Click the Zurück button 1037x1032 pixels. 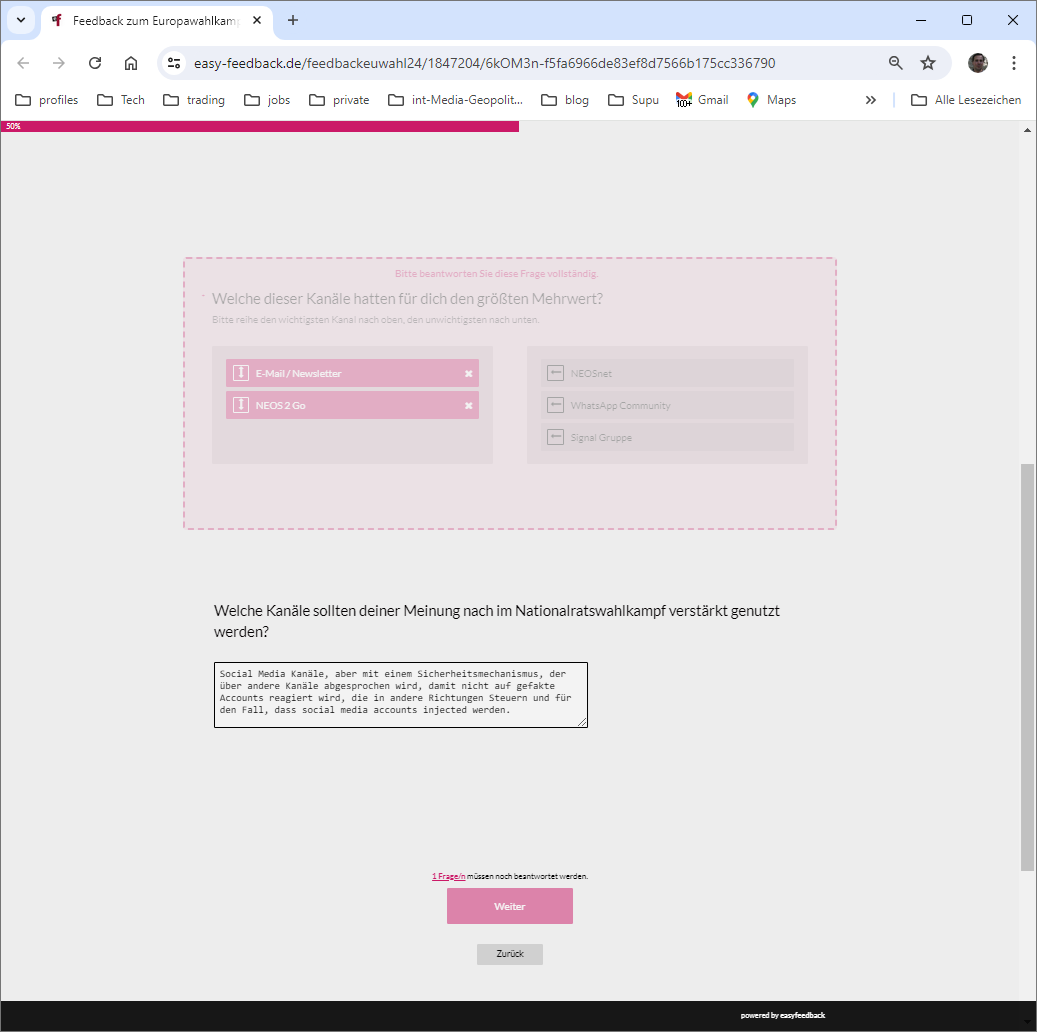[509, 954]
